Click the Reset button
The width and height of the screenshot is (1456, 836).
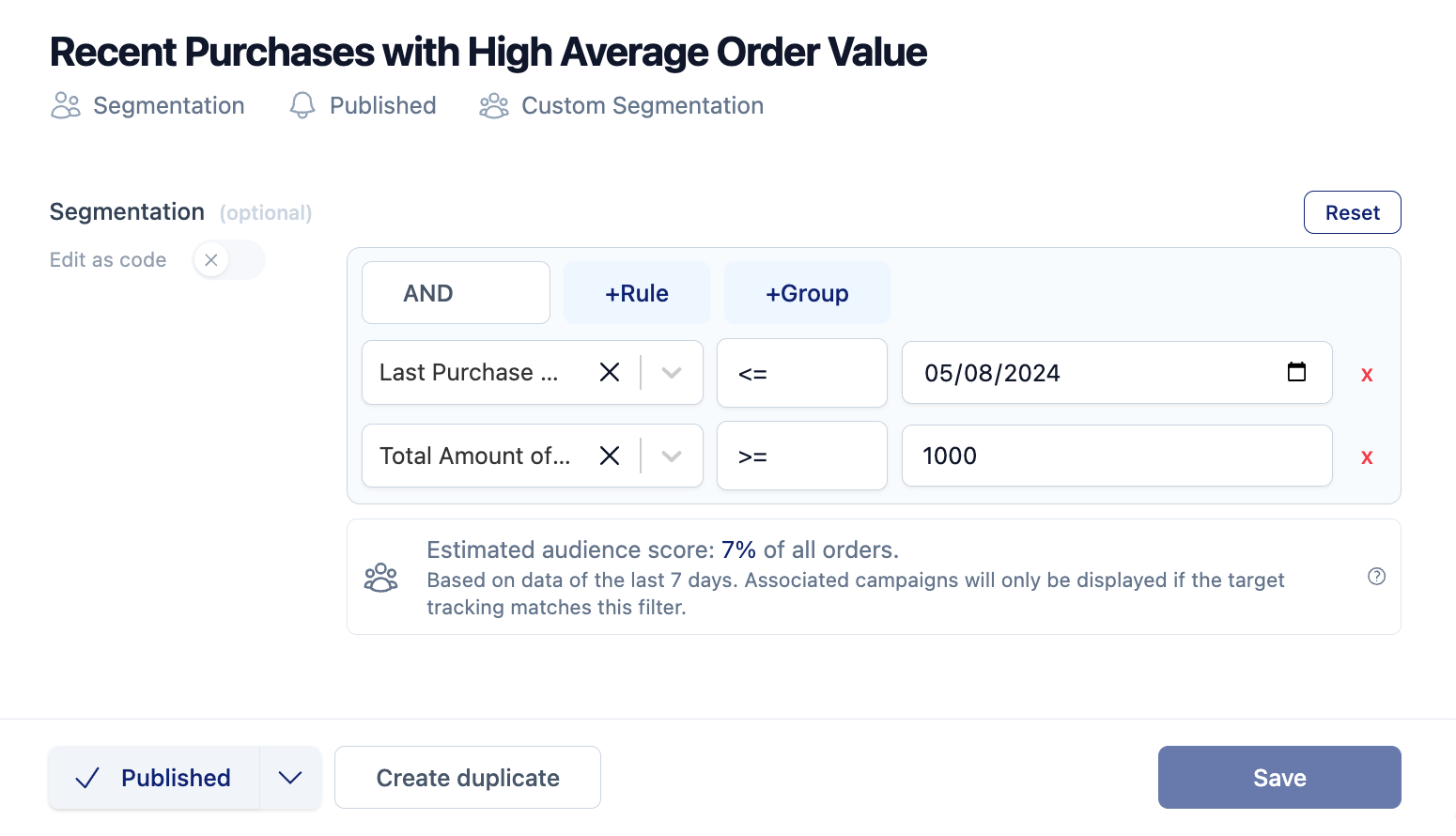tap(1352, 212)
